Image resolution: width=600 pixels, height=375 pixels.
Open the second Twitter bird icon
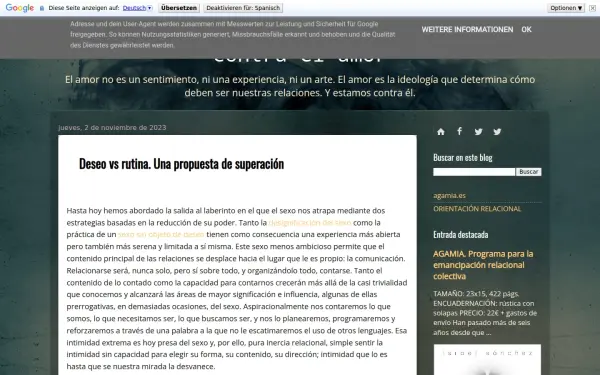coord(497,132)
